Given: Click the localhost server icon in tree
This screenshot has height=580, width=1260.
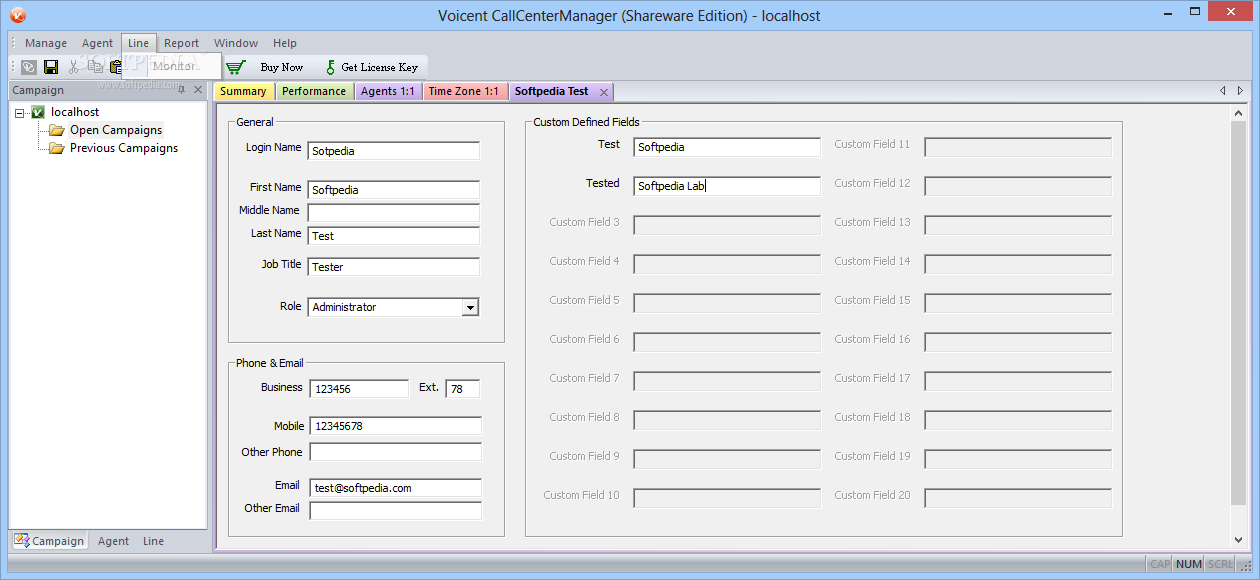Looking at the screenshot, I should [38, 112].
